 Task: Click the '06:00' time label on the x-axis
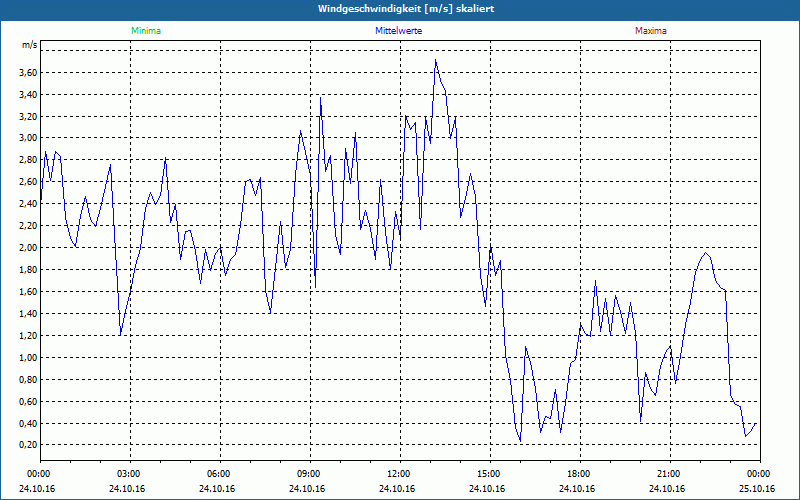(220, 474)
